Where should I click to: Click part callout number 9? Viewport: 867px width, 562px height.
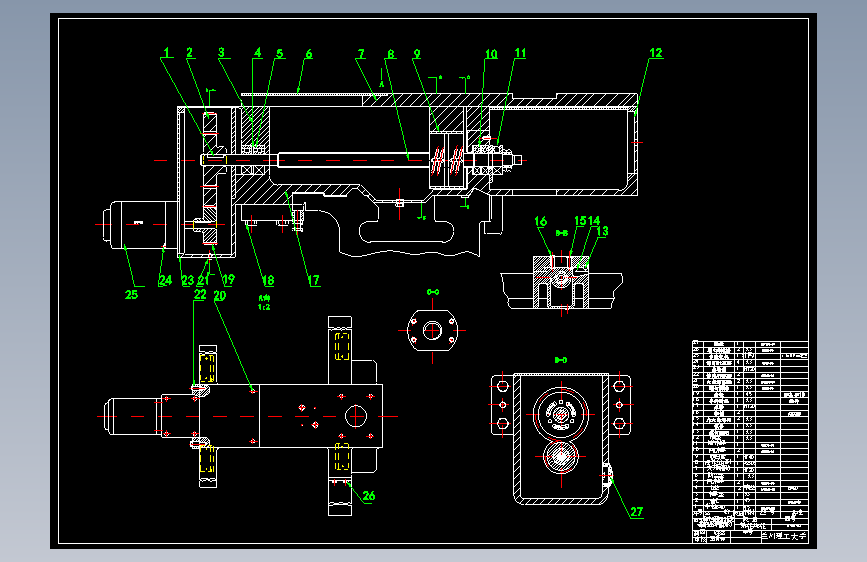[417, 54]
